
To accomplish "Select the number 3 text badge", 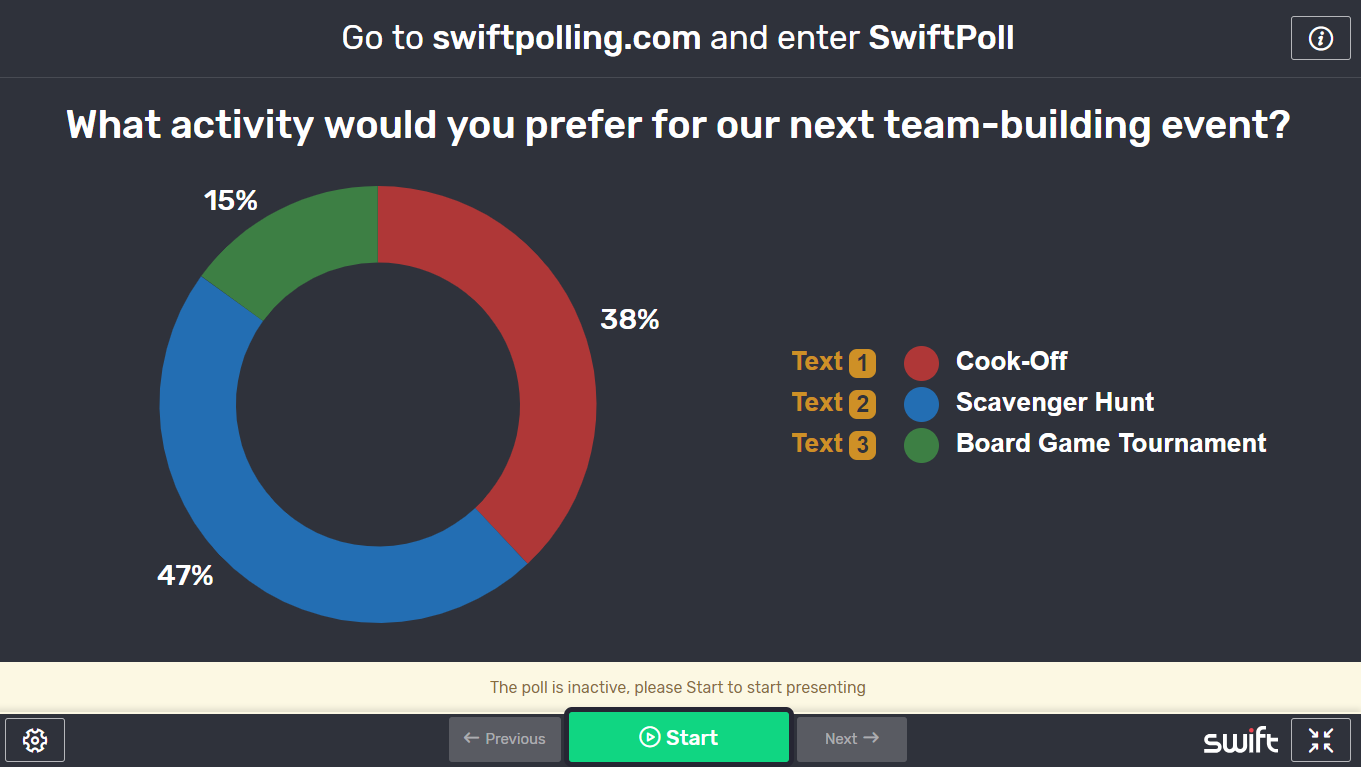I will [x=862, y=445].
